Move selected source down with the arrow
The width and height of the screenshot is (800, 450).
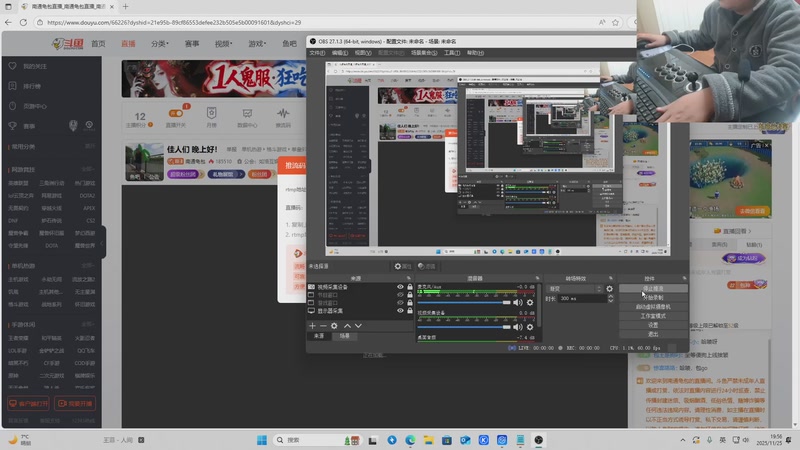(358, 326)
